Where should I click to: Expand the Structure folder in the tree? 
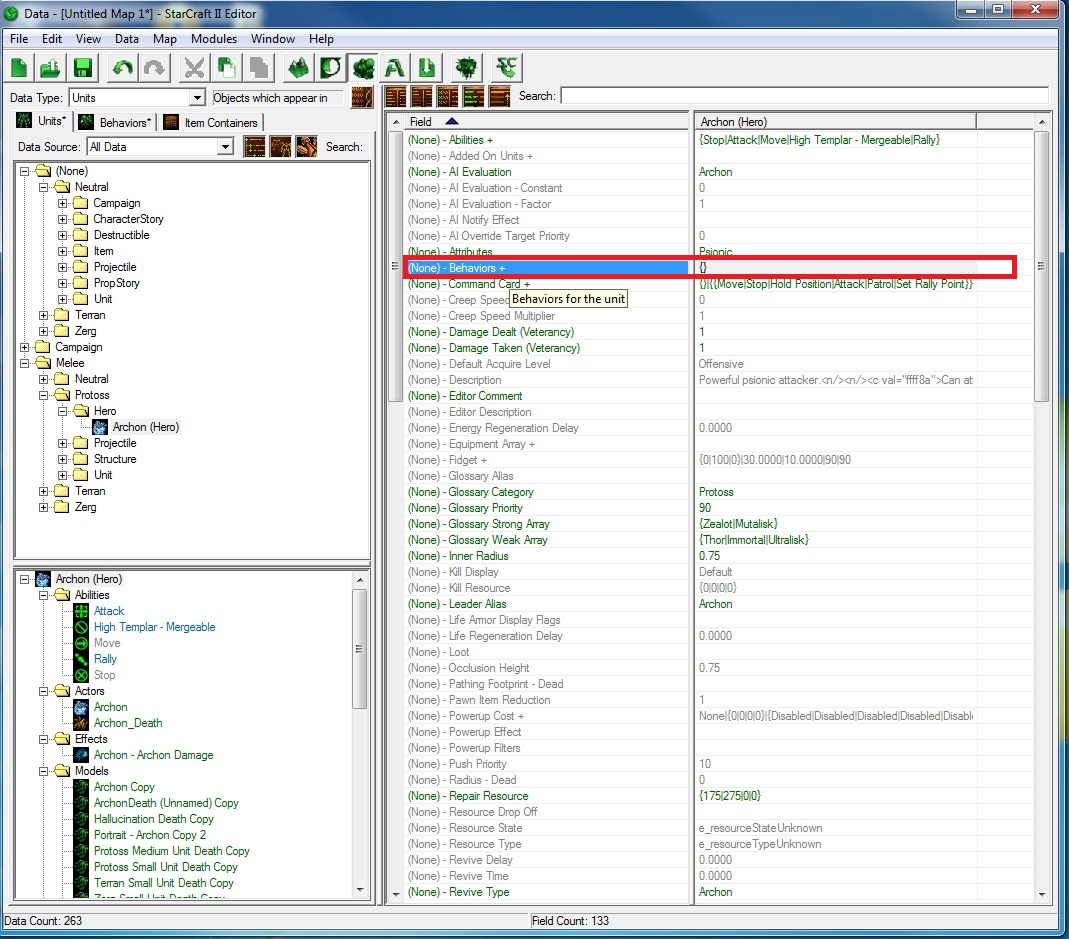[63, 459]
